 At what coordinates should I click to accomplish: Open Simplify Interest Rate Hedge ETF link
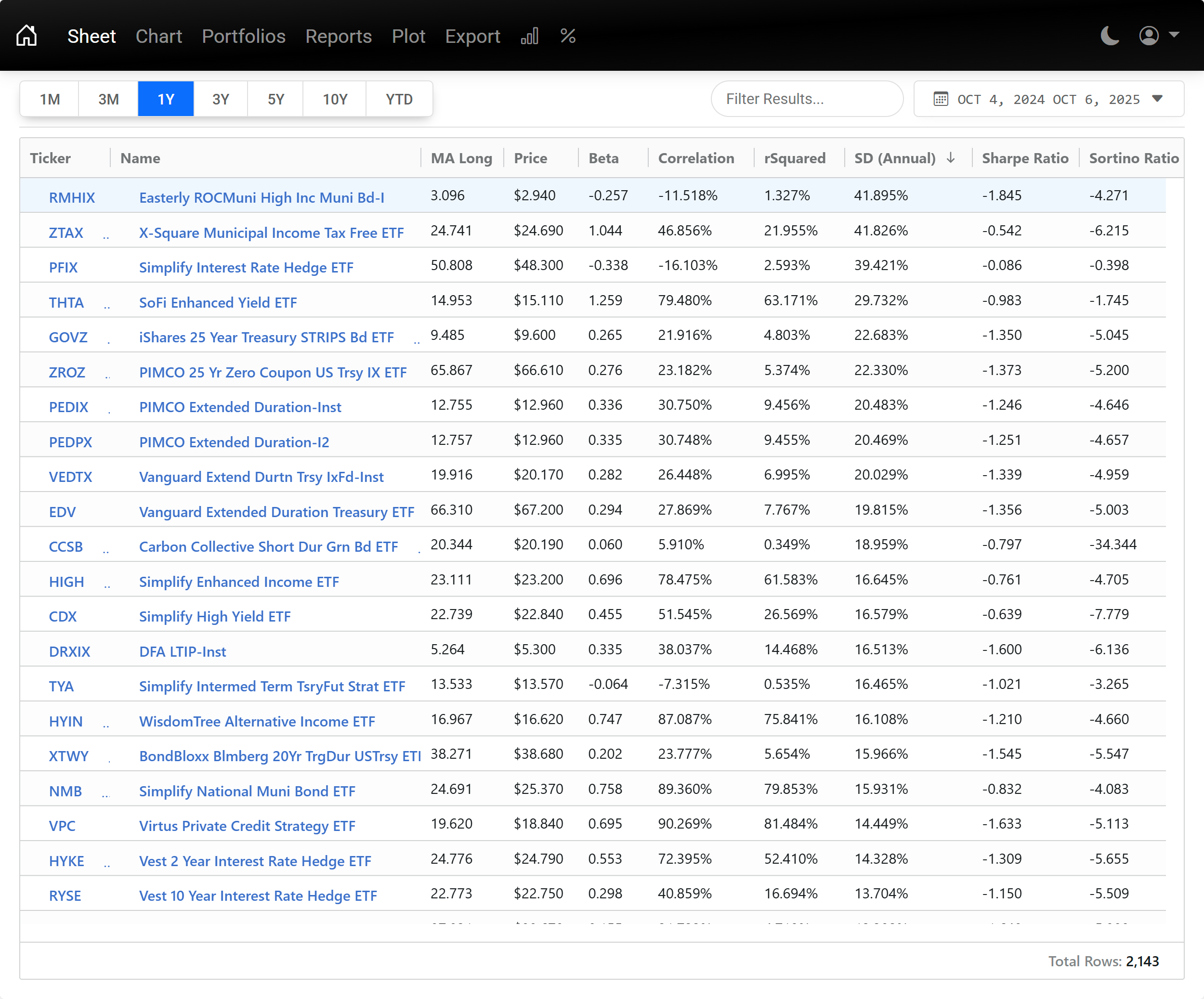[246, 268]
